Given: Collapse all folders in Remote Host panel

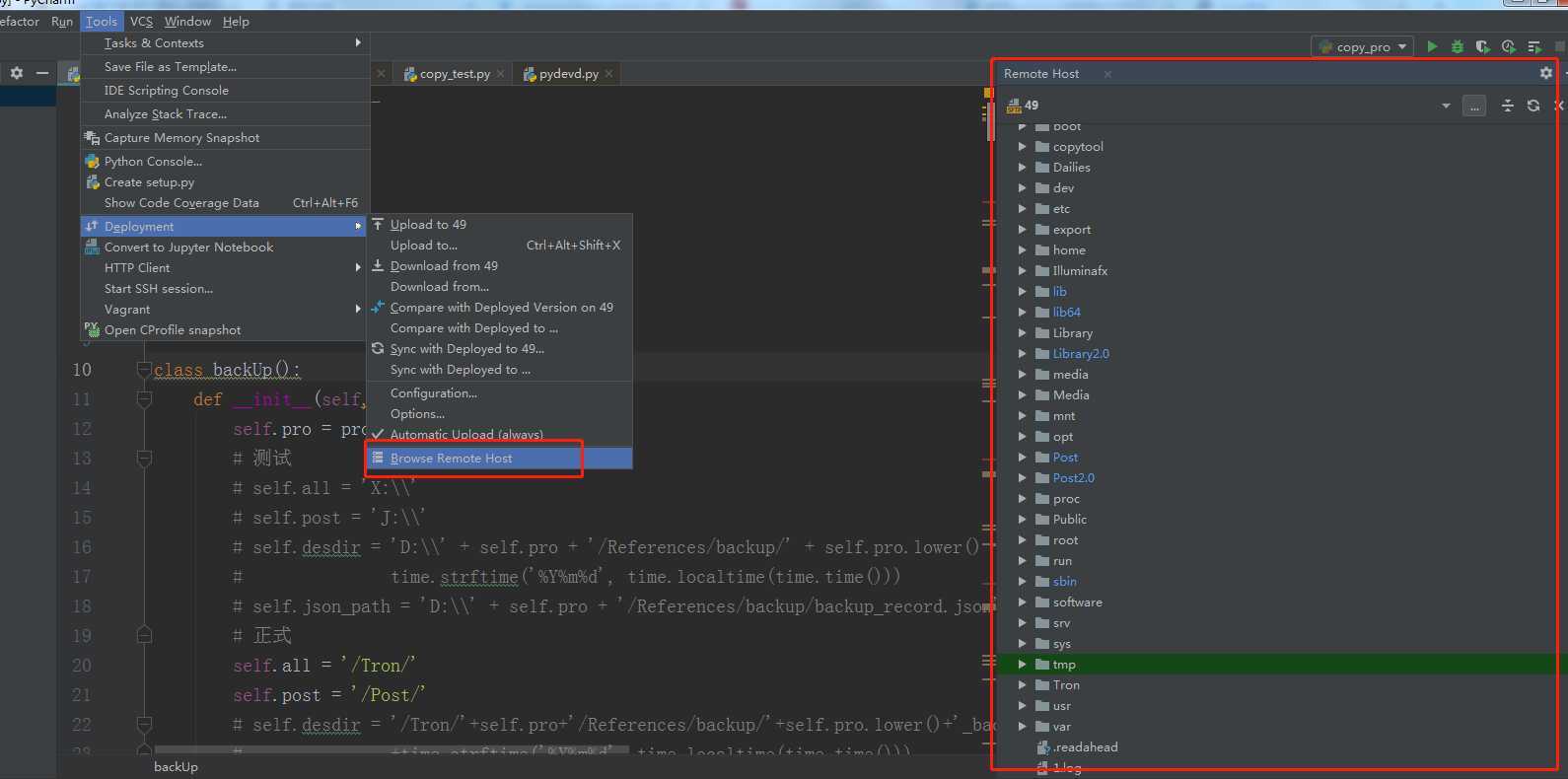Looking at the screenshot, I should coord(1508,106).
